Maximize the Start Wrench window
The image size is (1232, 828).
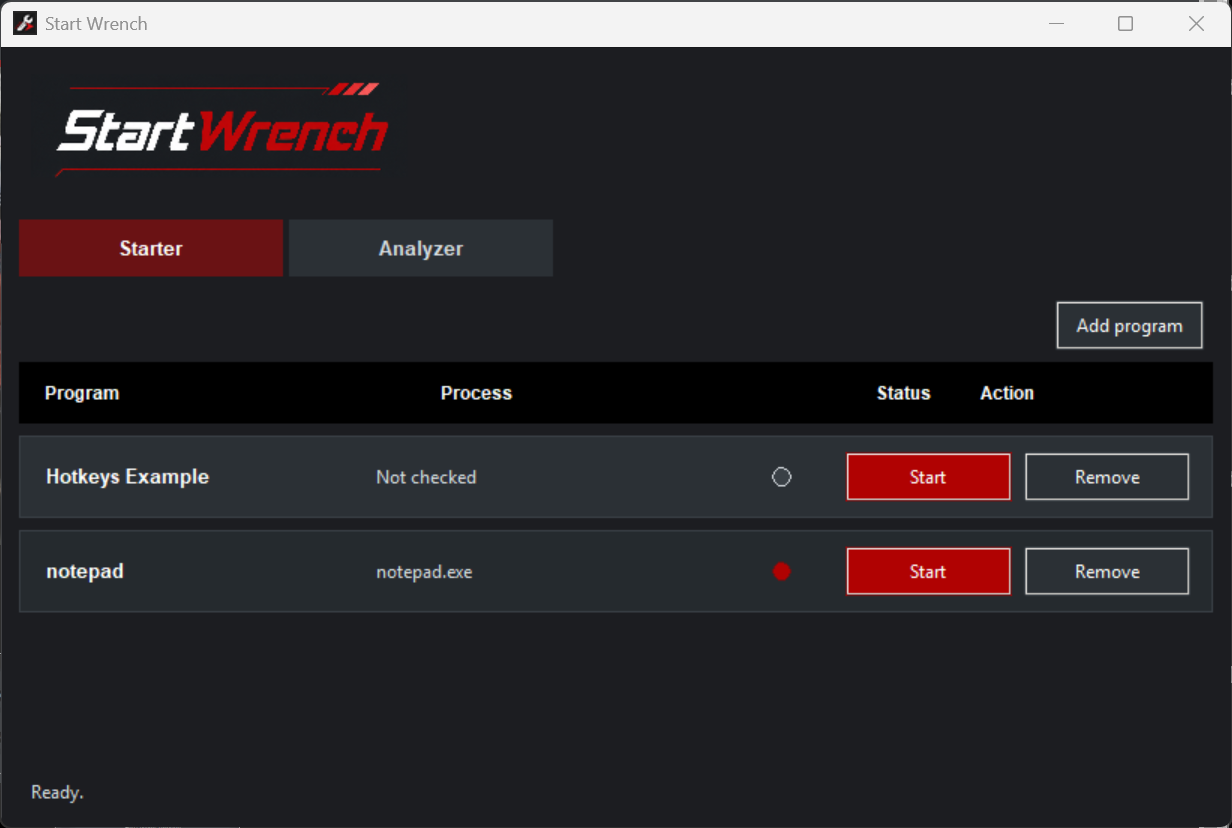pos(1126,23)
